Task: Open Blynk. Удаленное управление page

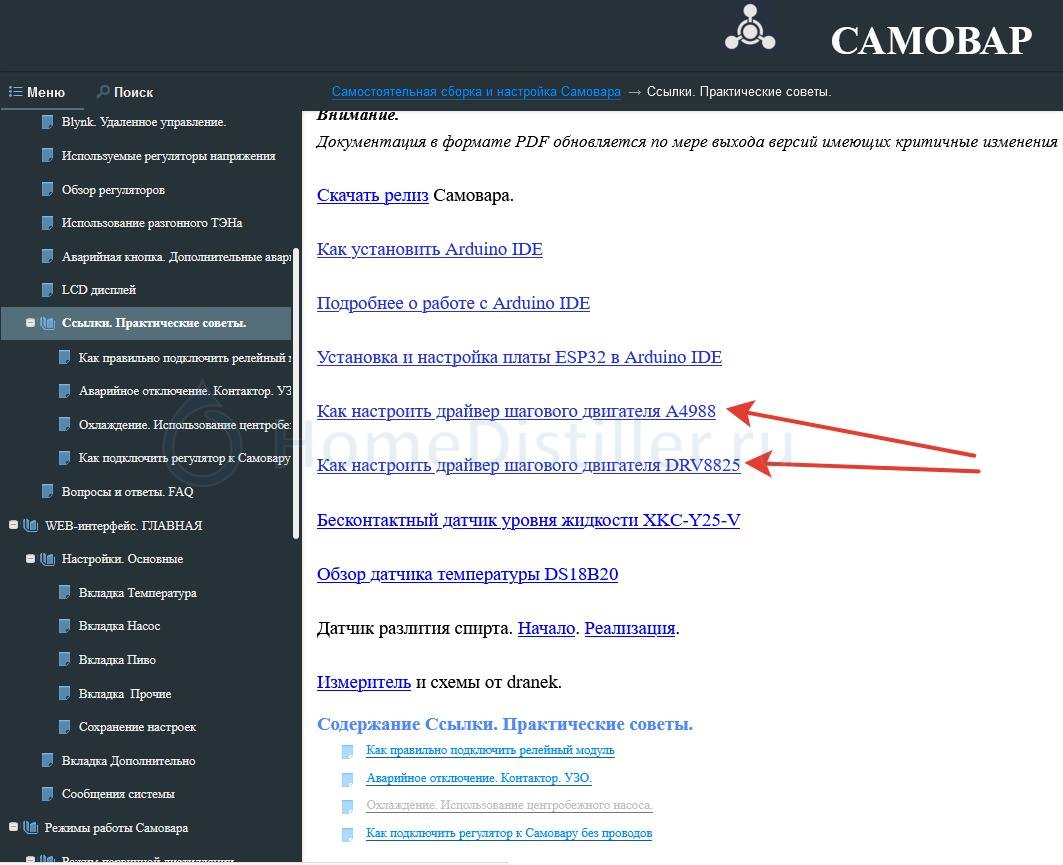Action: tap(144, 122)
